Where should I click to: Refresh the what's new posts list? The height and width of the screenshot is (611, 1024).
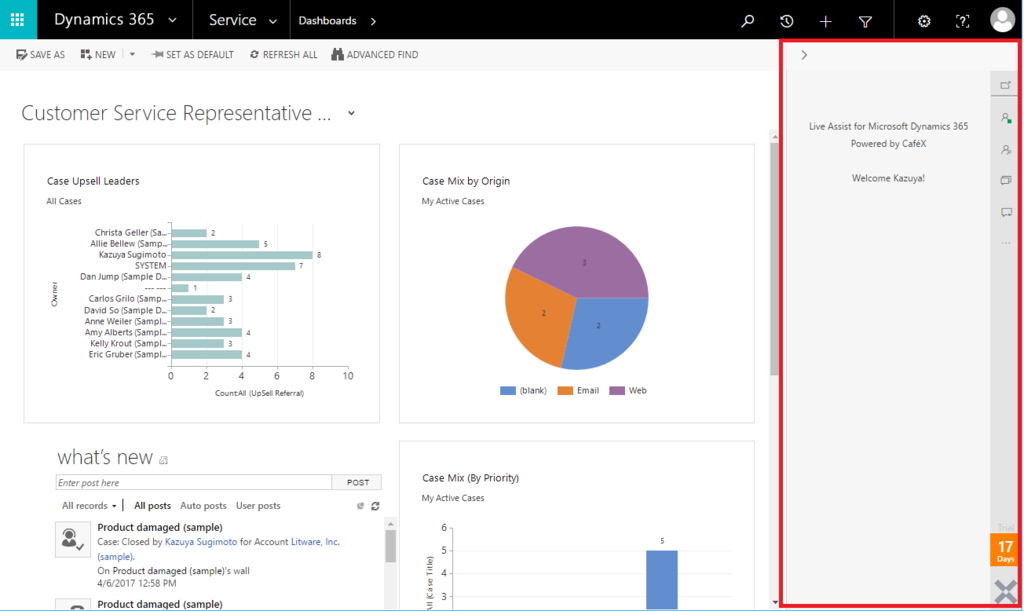point(376,506)
